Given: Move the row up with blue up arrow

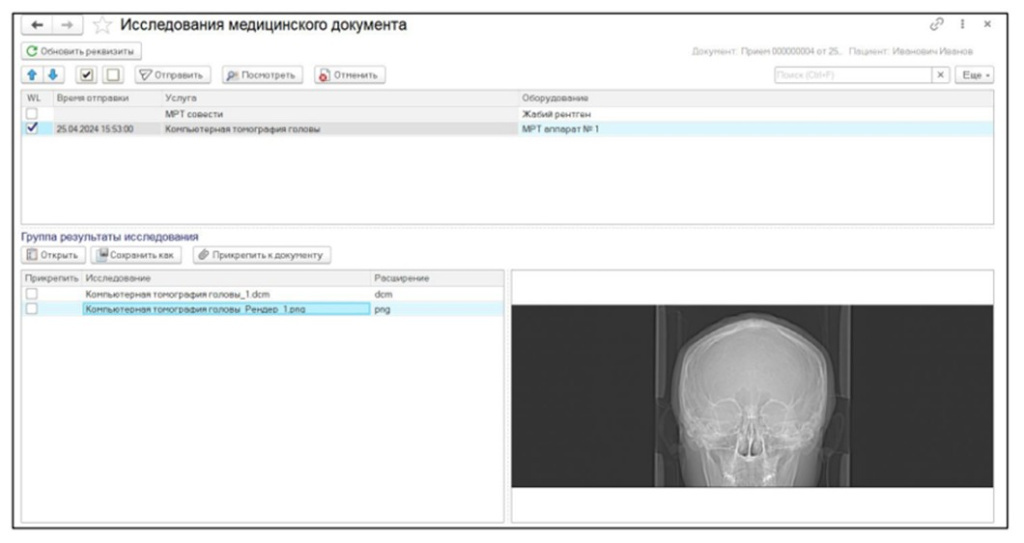Looking at the screenshot, I should point(32,75).
